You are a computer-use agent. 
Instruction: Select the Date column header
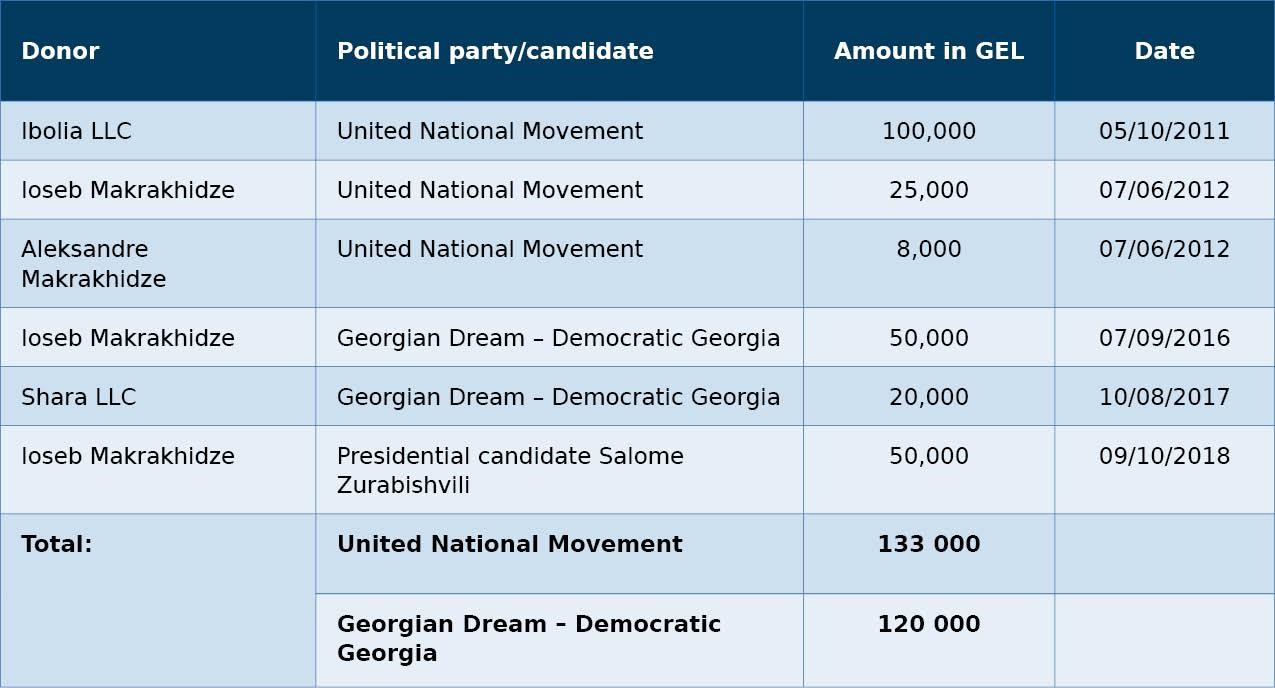(1164, 51)
